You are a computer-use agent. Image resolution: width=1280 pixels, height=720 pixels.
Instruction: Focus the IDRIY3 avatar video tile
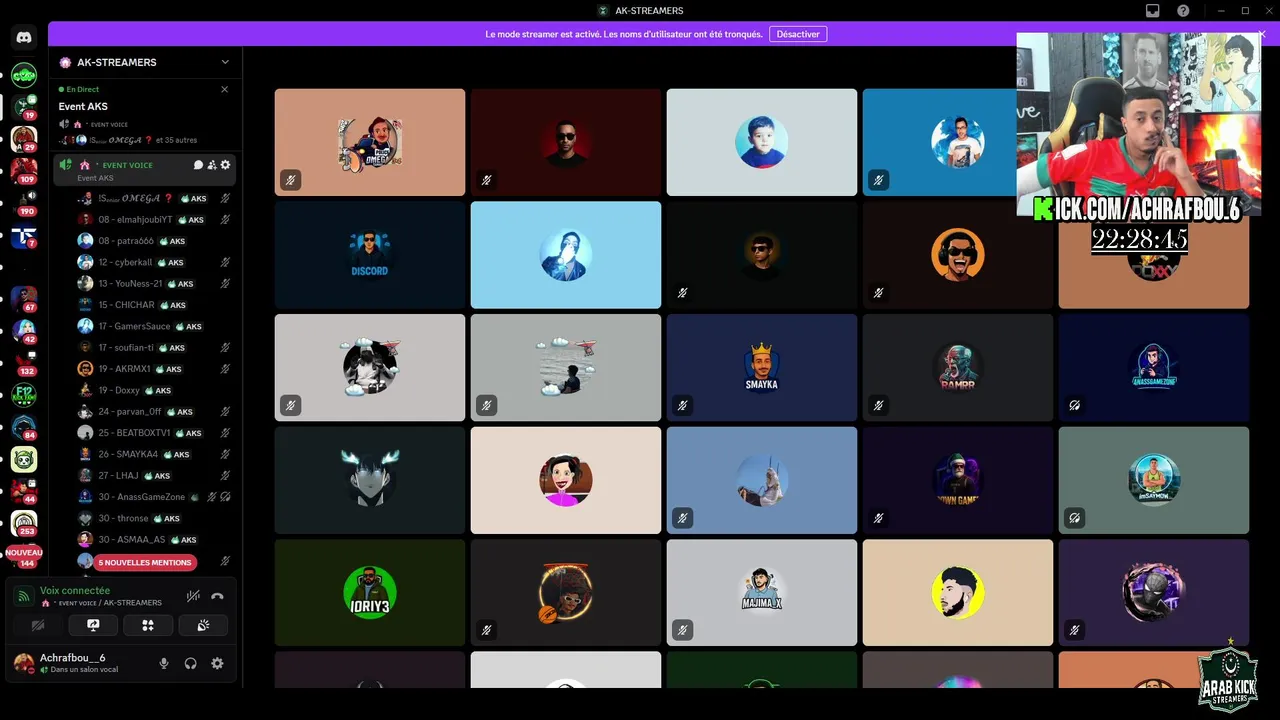coord(370,593)
